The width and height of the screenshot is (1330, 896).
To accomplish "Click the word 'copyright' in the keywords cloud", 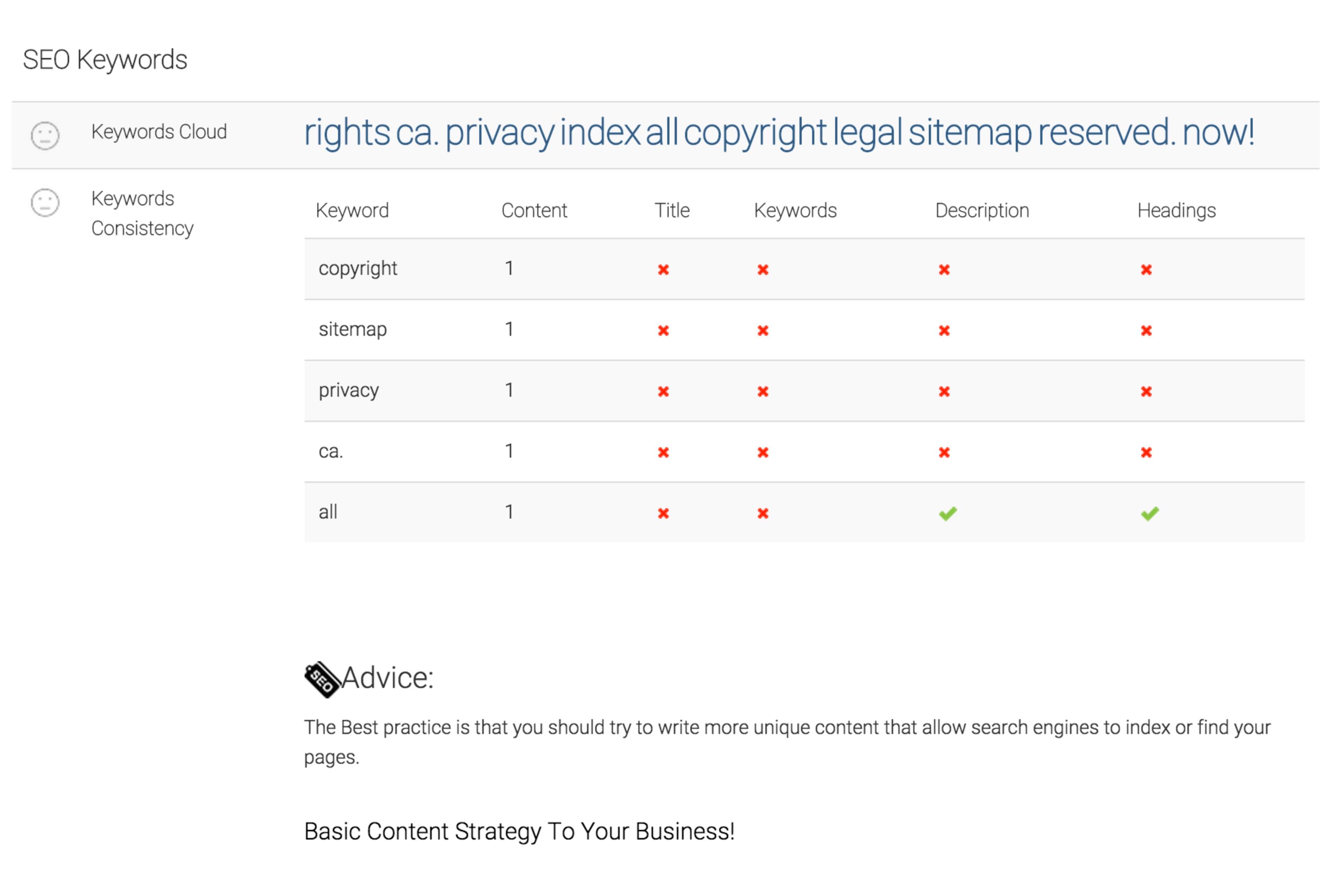I will click(x=755, y=133).
